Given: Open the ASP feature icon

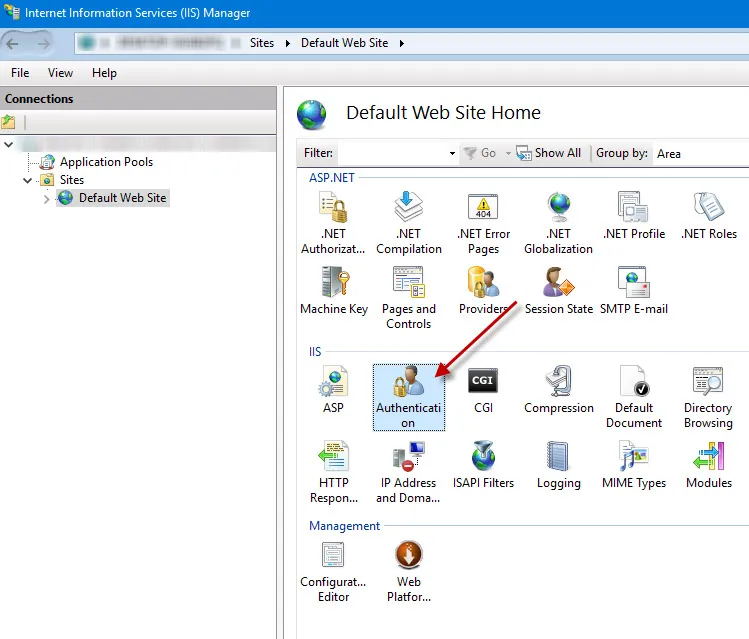Looking at the screenshot, I should (x=333, y=390).
